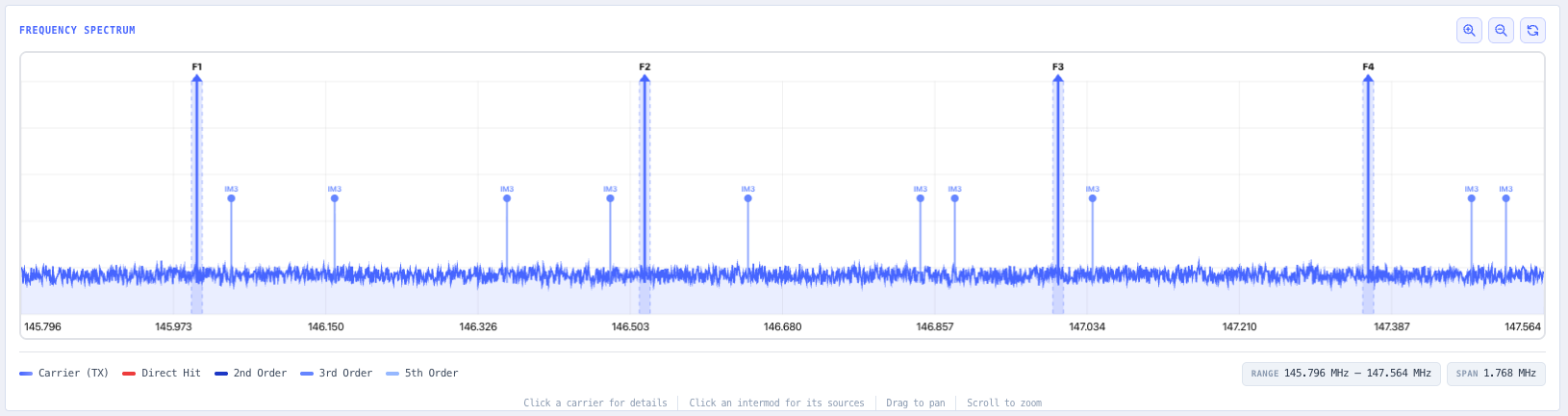Click the IM3 marker just left of F2
Image resolution: width=1568 pixels, height=416 pixels.
(x=610, y=197)
